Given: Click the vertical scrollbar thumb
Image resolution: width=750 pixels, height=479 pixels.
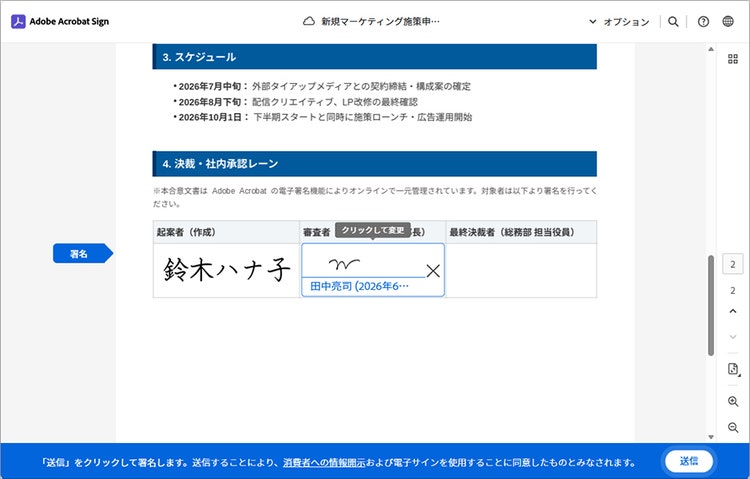Looking at the screenshot, I should [x=711, y=305].
